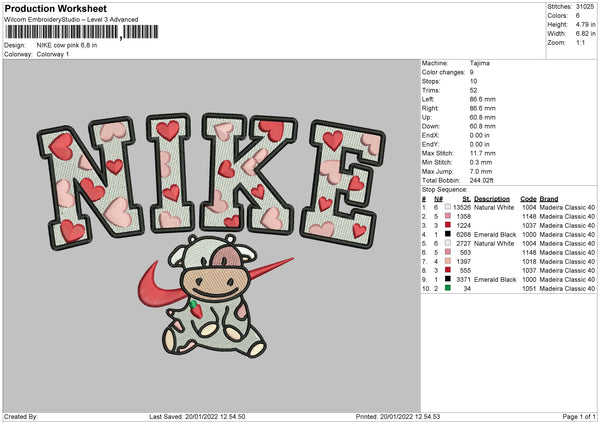Image resolution: width=600 pixels, height=424 pixels.
Task: Select the 'Color changes:' label
Action: pyautogui.click(x=443, y=72)
